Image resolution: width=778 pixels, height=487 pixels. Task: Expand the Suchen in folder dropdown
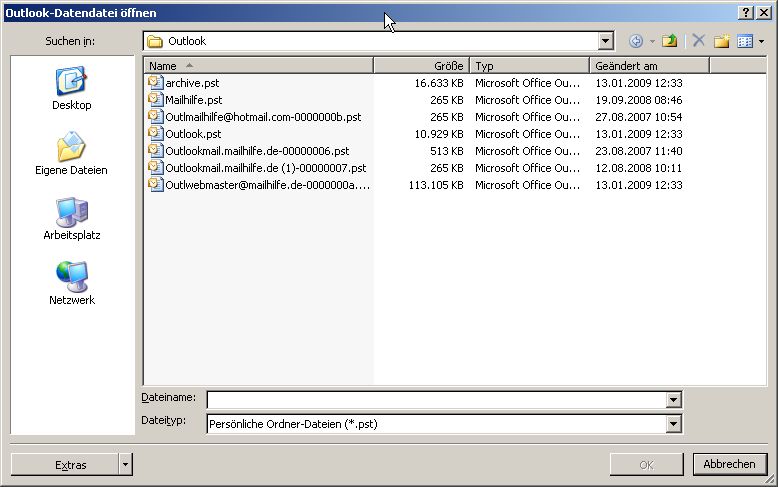tap(605, 41)
